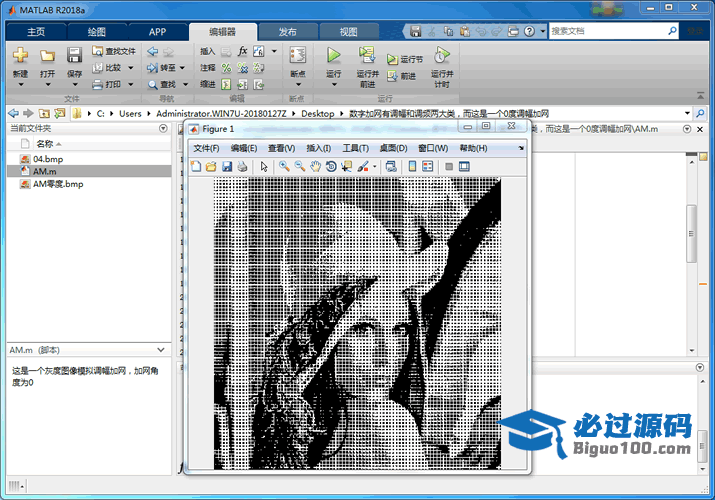Select the Pan hand tool in Figure toolbar
Viewport: 715px width, 500px height.
316,166
